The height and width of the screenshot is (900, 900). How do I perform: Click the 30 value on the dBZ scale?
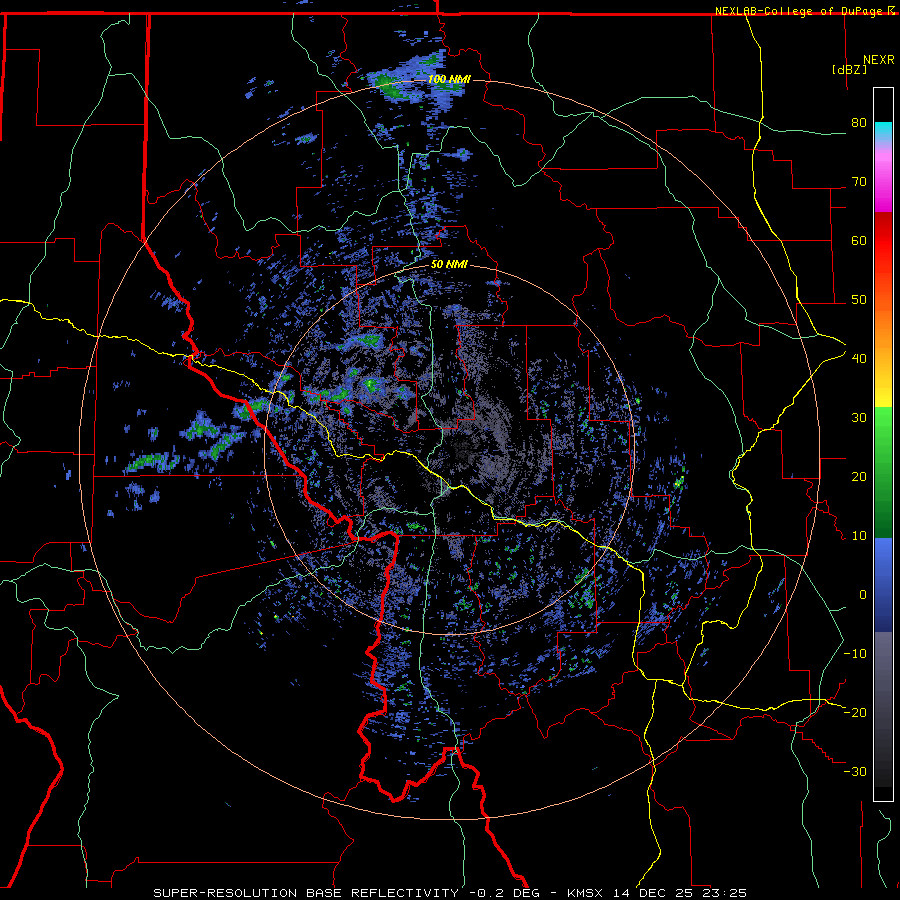coord(859,417)
